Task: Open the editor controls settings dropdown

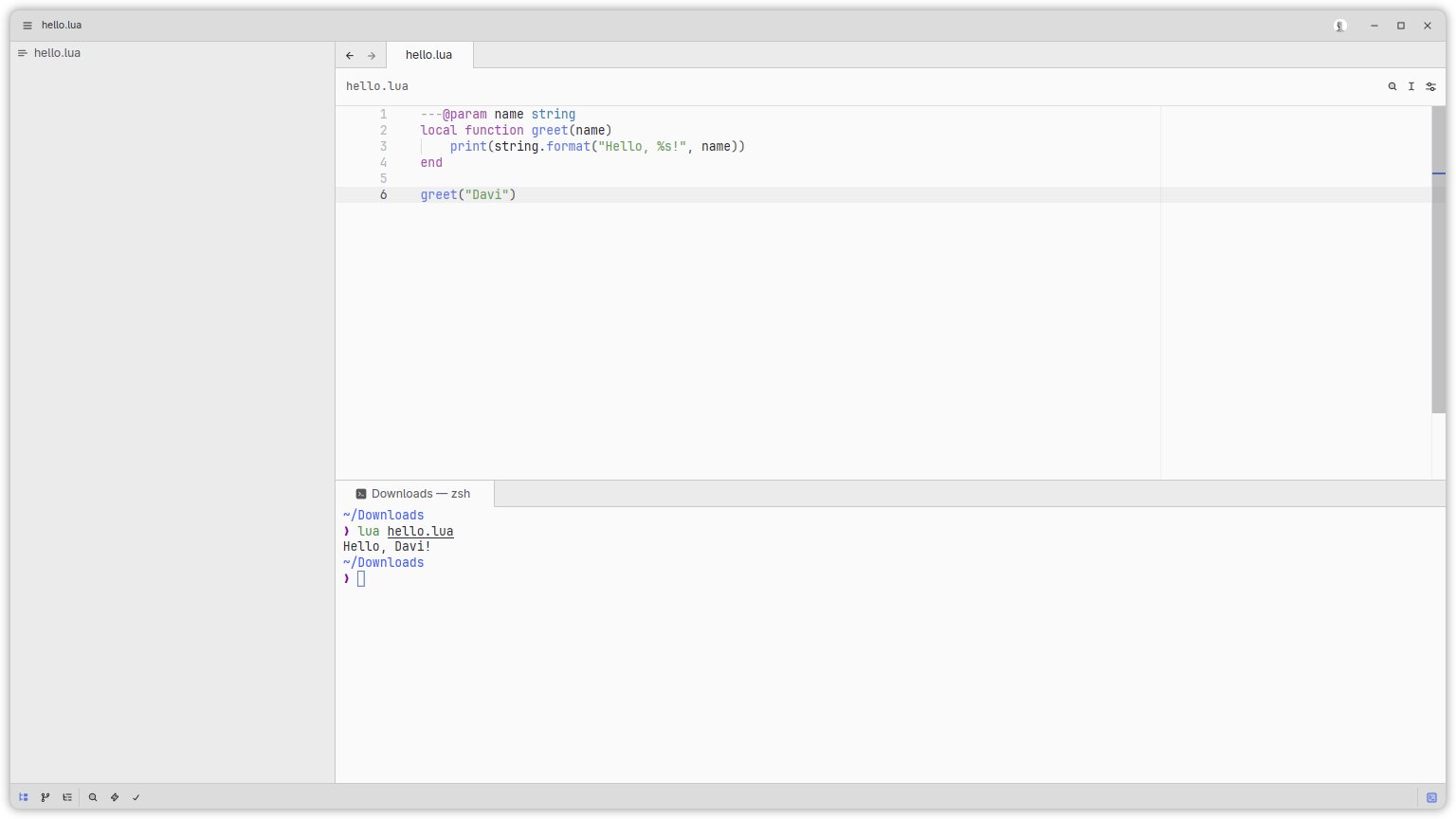Action: (1431, 86)
